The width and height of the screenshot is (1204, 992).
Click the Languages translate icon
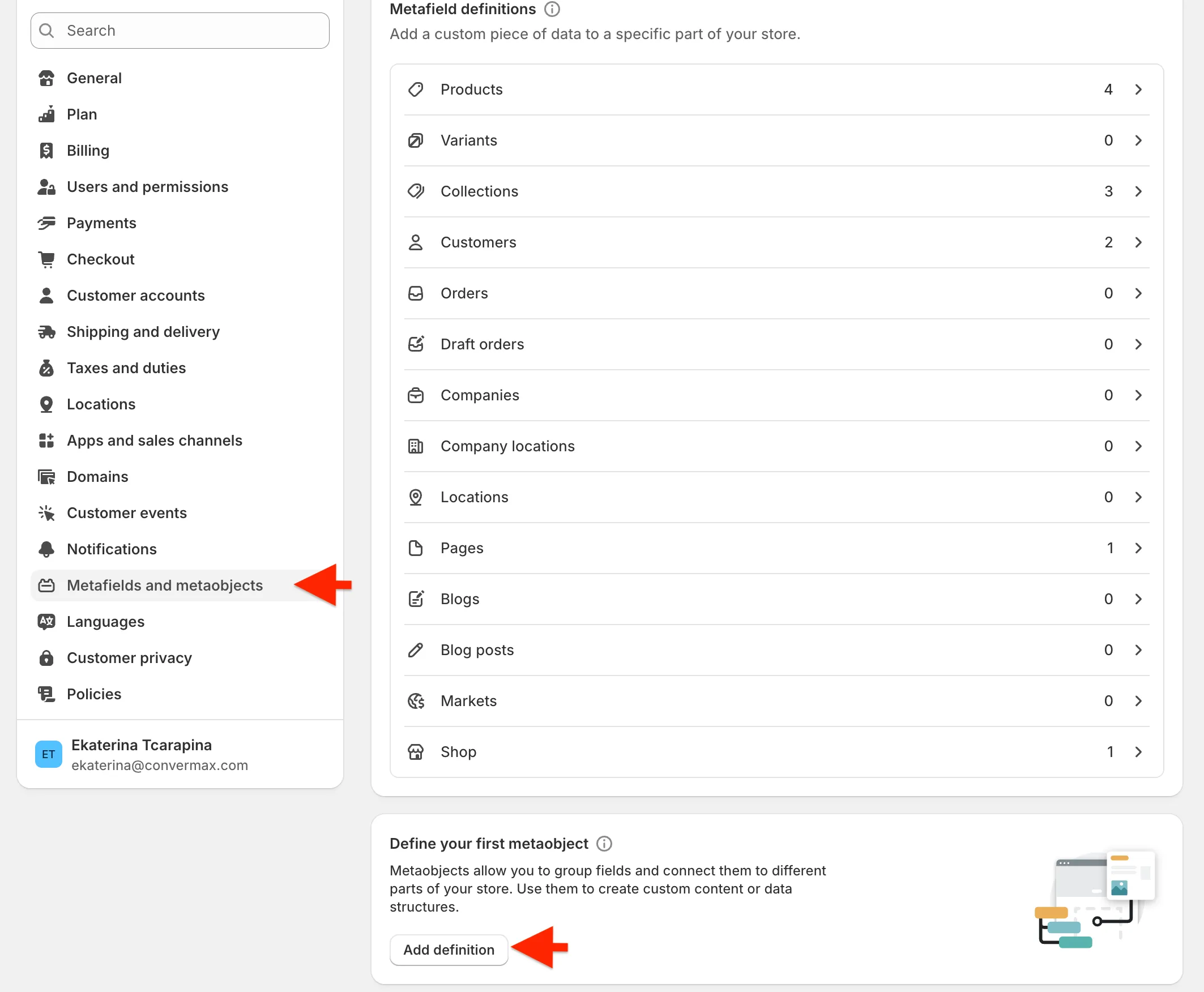point(46,622)
